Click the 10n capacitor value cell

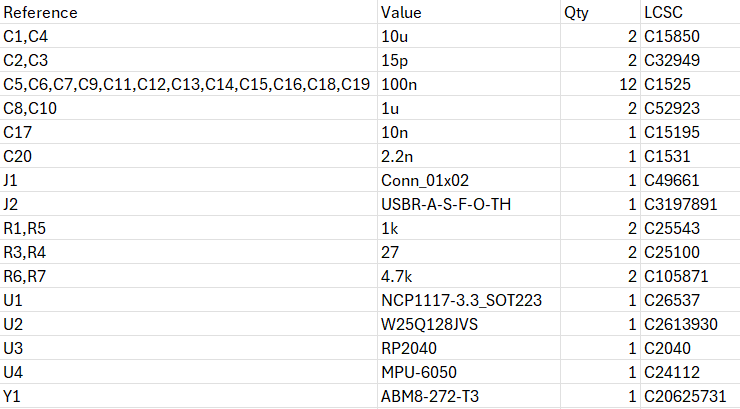point(395,133)
